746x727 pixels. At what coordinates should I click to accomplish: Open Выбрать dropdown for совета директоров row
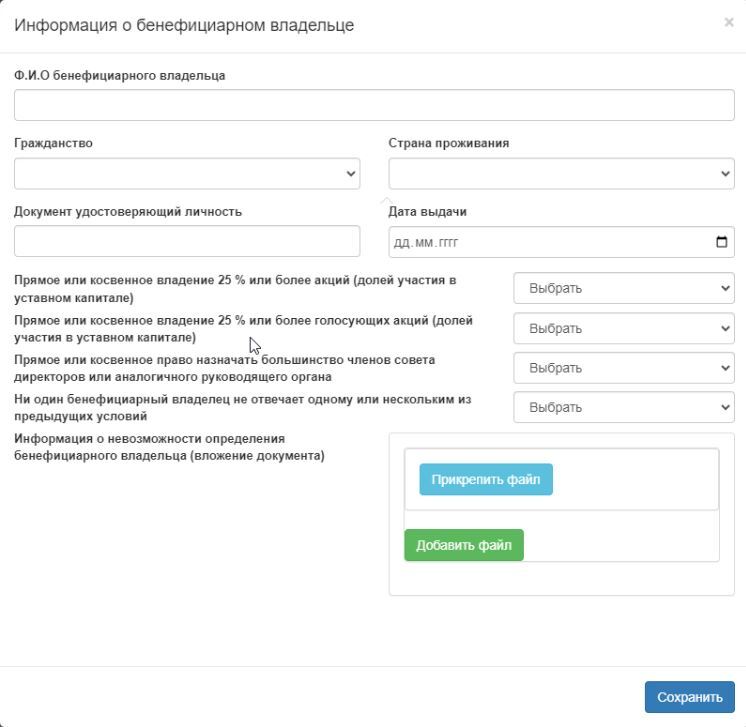(624, 367)
